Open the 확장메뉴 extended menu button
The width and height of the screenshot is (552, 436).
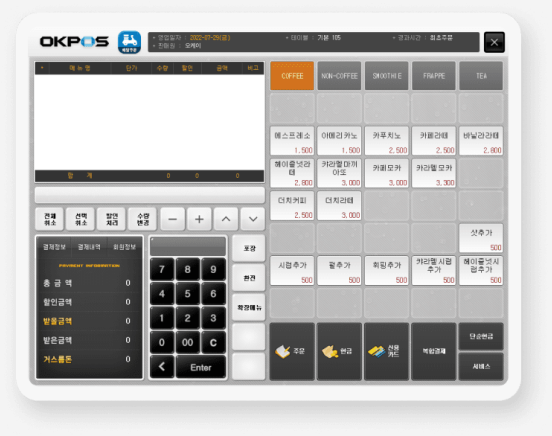(x=249, y=307)
